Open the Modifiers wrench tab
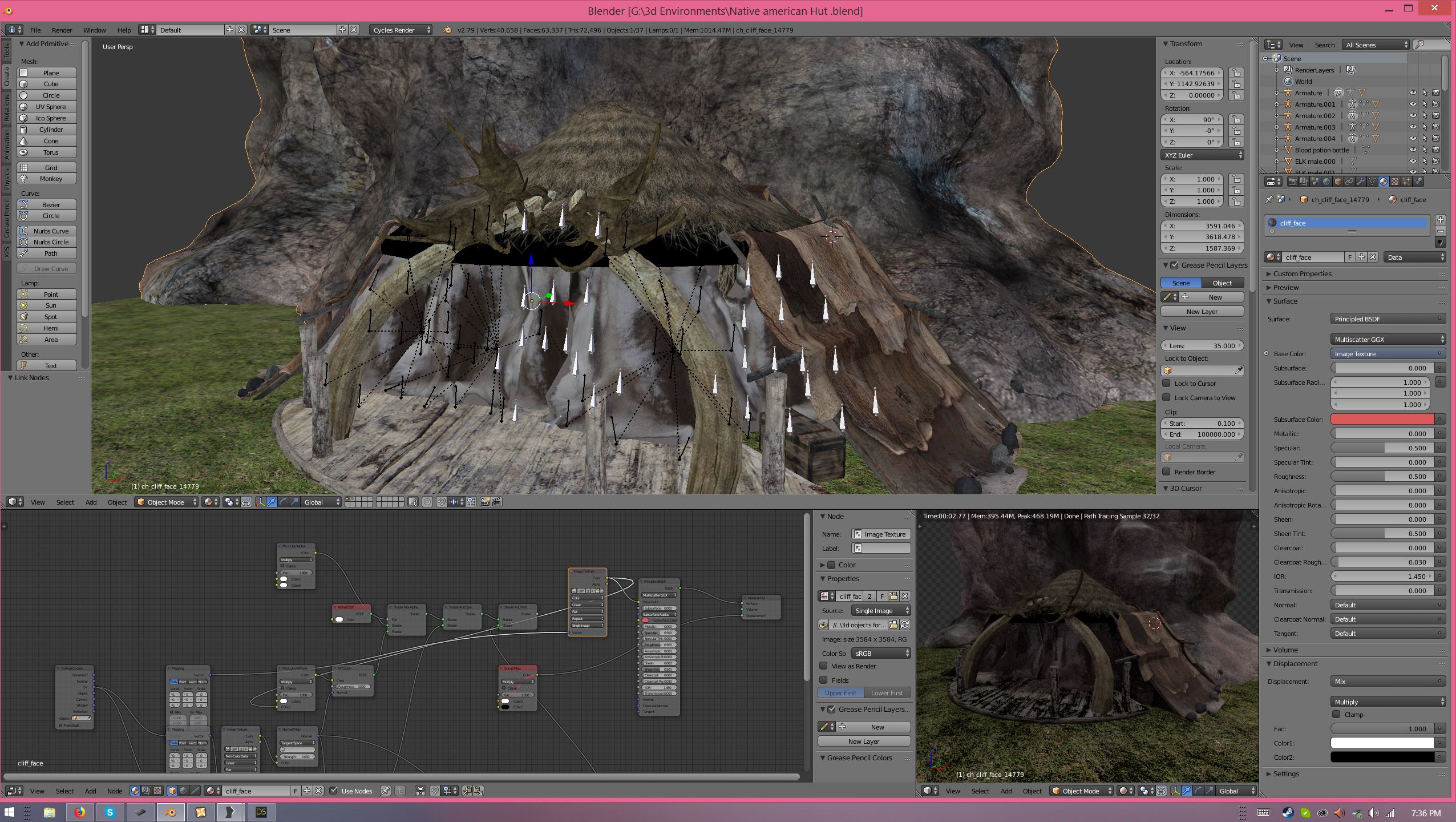 click(1361, 182)
